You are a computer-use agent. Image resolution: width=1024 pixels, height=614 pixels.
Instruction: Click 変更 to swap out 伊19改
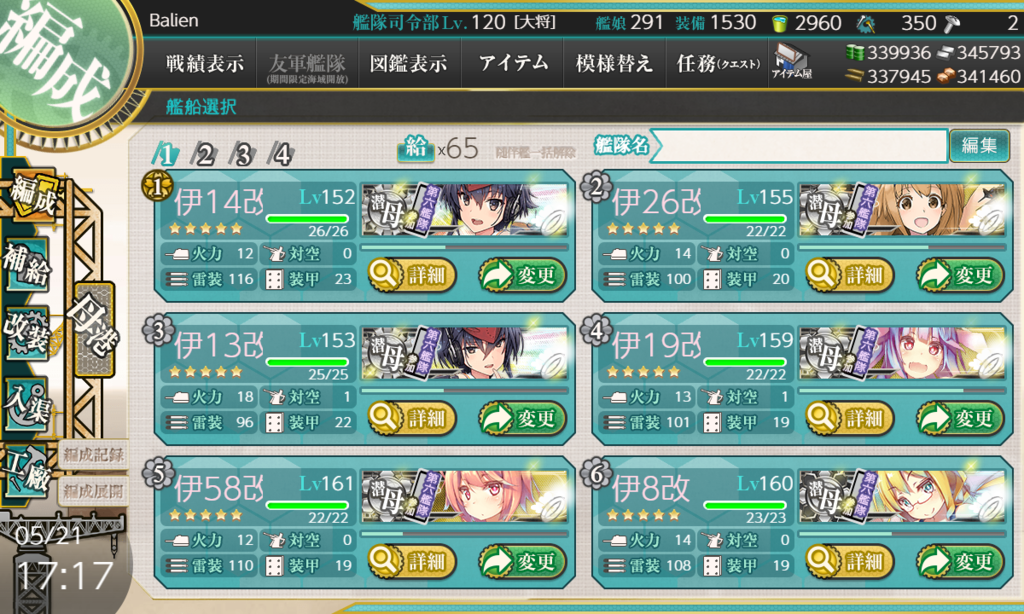960,418
